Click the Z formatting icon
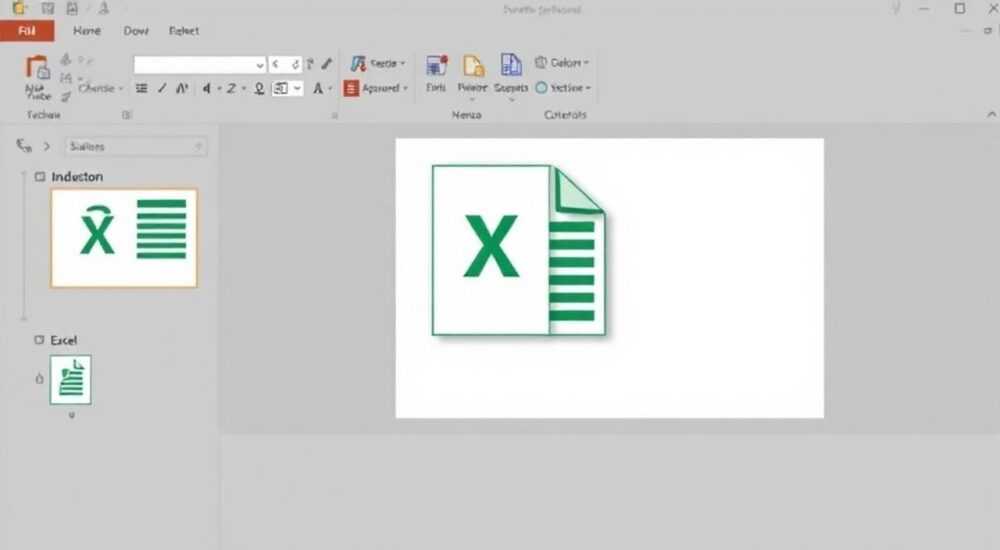Viewport: 1000px width, 550px height. [231, 88]
